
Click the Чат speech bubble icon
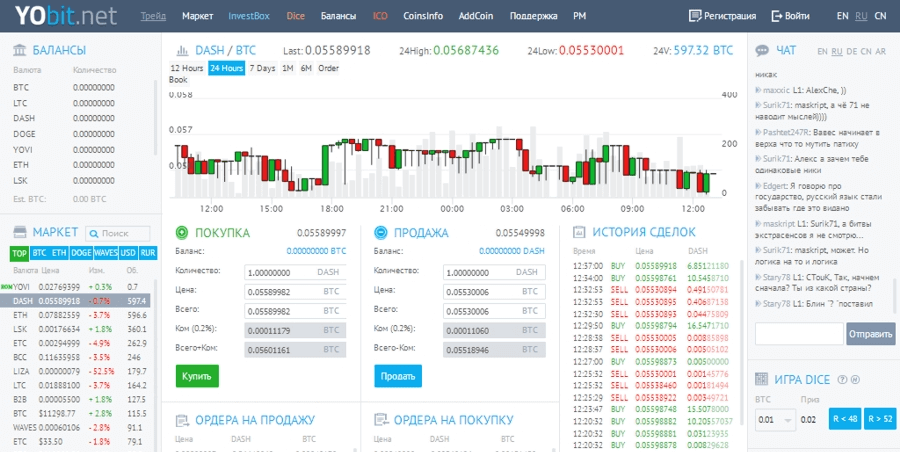[x=762, y=50]
